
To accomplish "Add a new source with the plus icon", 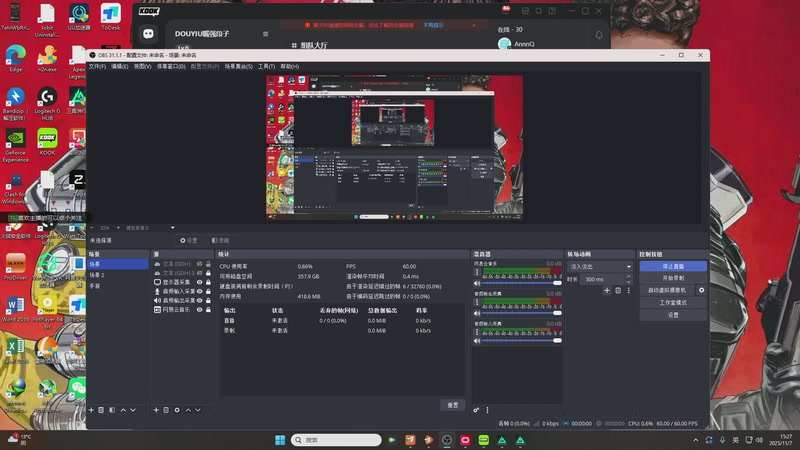I will point(156,410).
